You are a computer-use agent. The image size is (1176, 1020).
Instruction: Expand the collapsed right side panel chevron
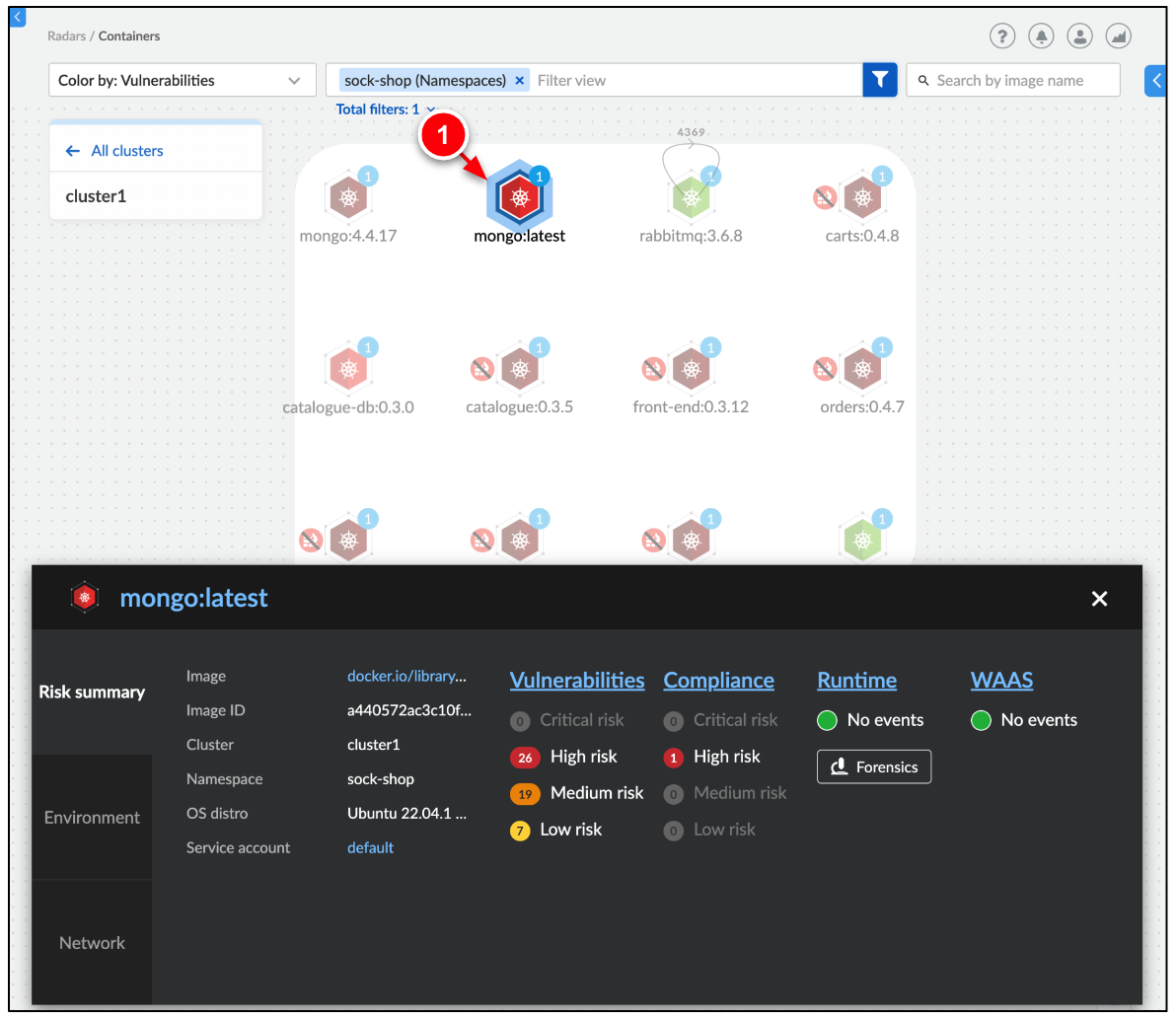point(1155,80)
